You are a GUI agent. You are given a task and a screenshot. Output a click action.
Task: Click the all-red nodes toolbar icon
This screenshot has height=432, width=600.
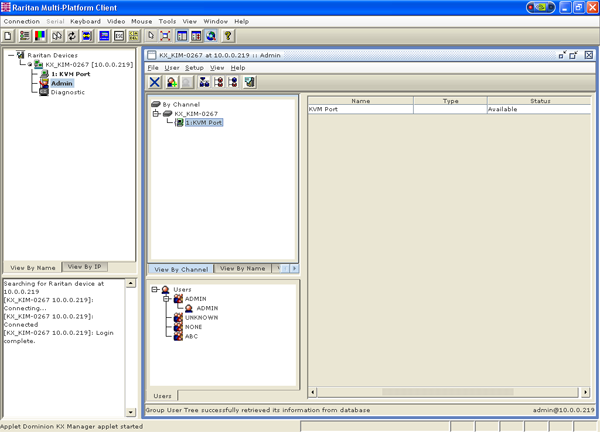point(218,82)
